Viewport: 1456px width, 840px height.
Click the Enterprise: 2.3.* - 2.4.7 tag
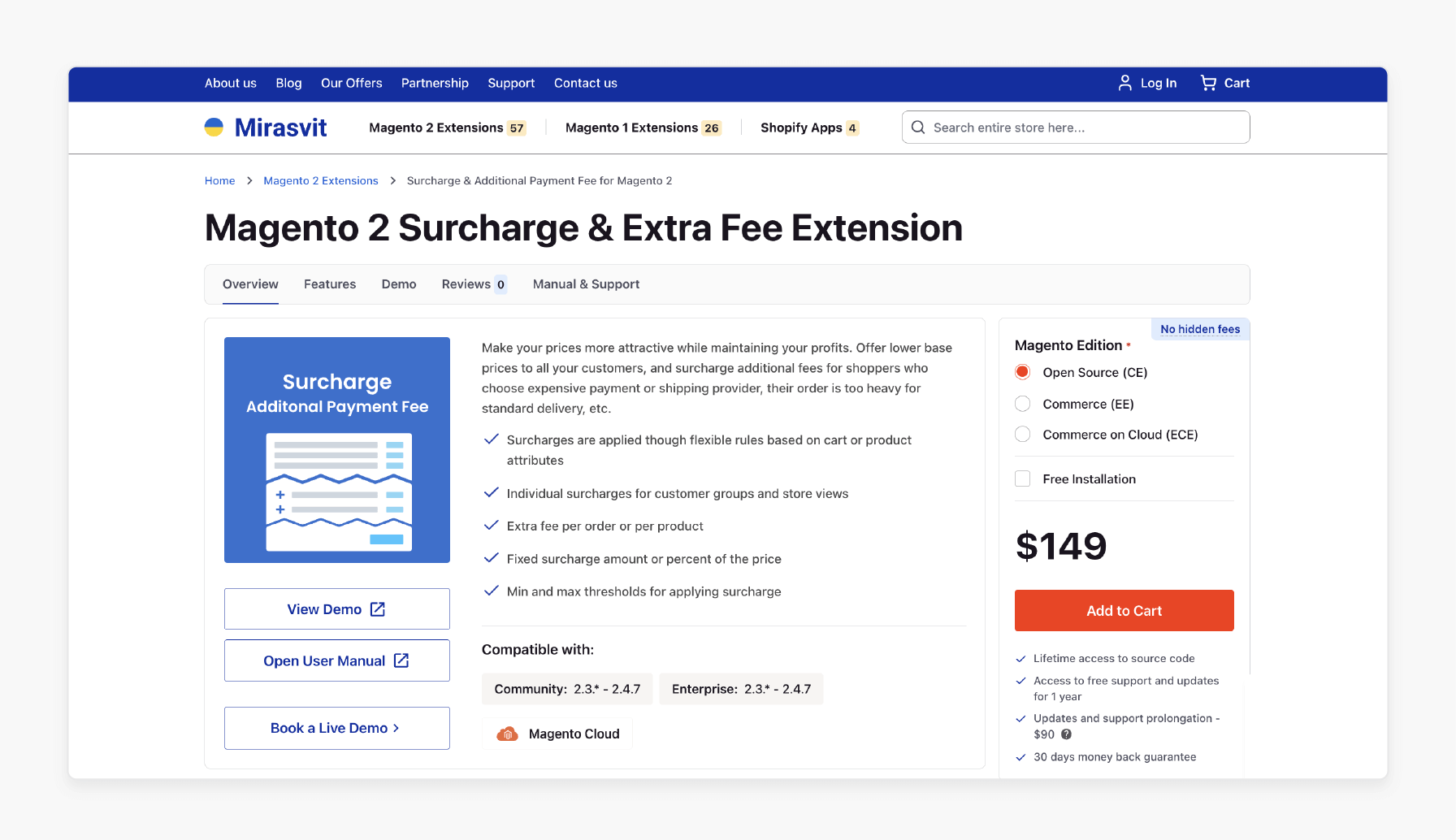pyautogui.click(x=741, y=689)
